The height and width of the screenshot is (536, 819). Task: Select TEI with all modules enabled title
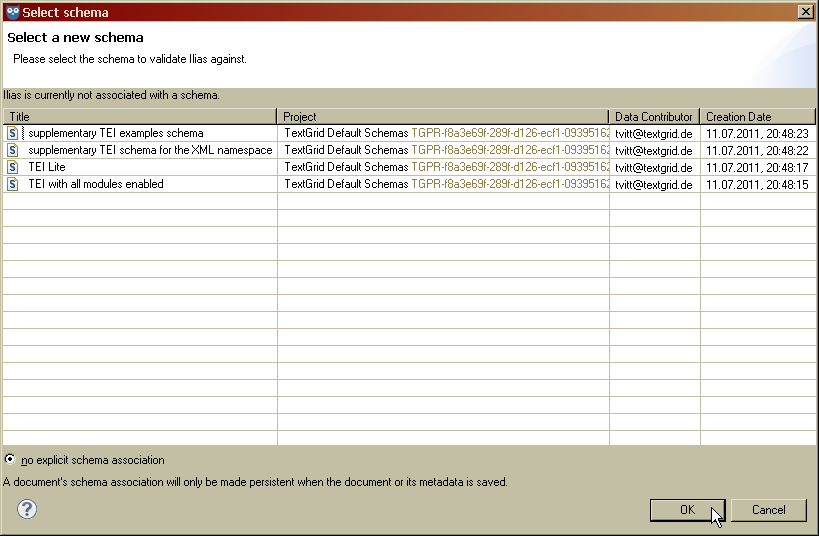pos(96,184)
